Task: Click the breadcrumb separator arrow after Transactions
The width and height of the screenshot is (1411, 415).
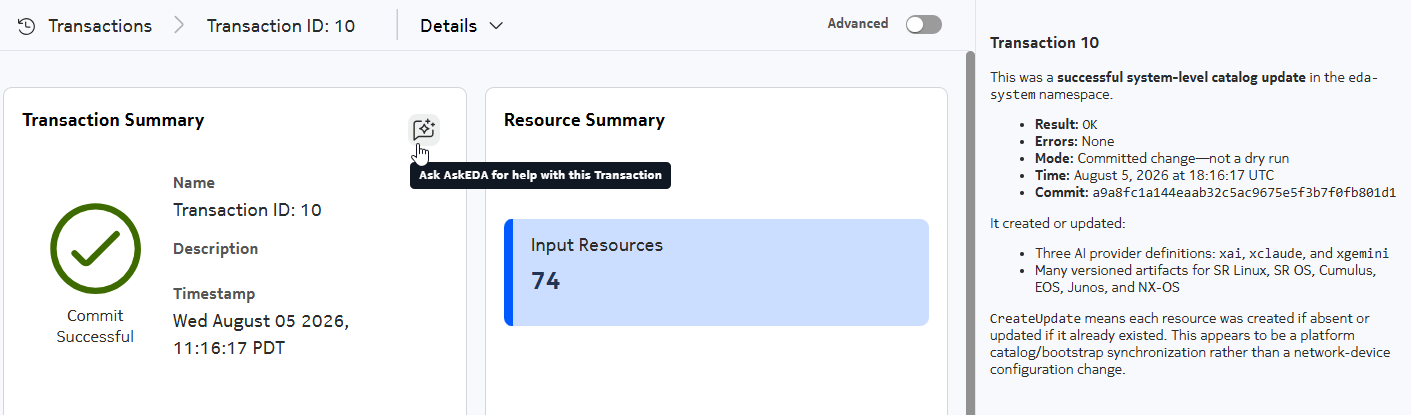Action: 179,26
